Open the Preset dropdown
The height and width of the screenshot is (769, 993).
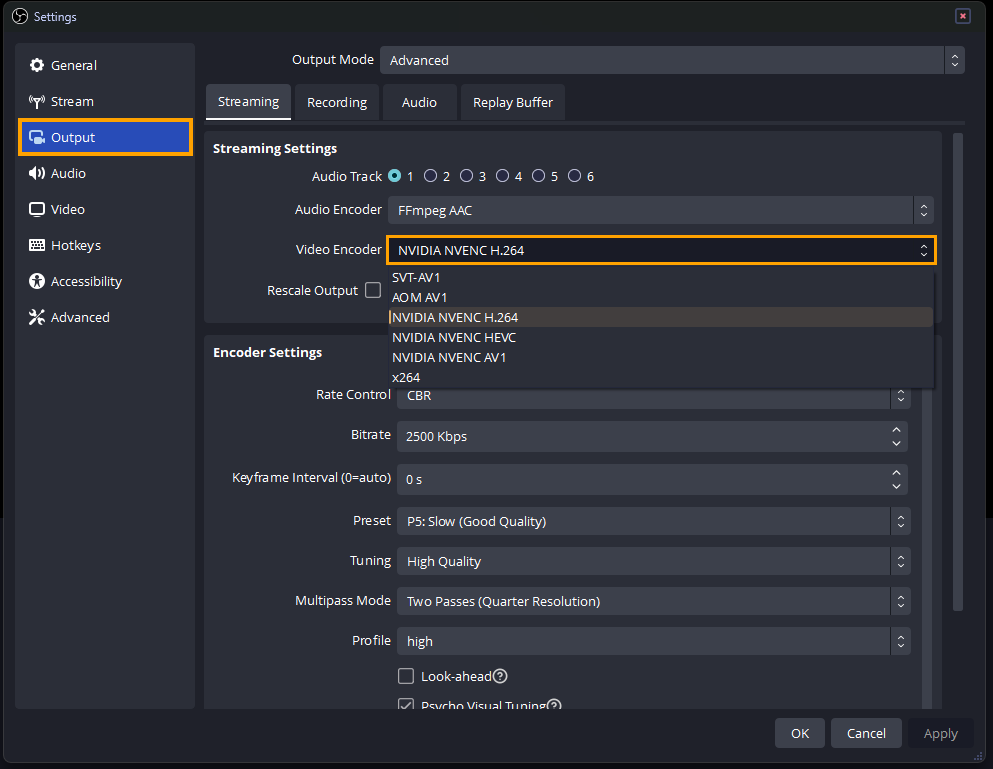click(654, 521)
